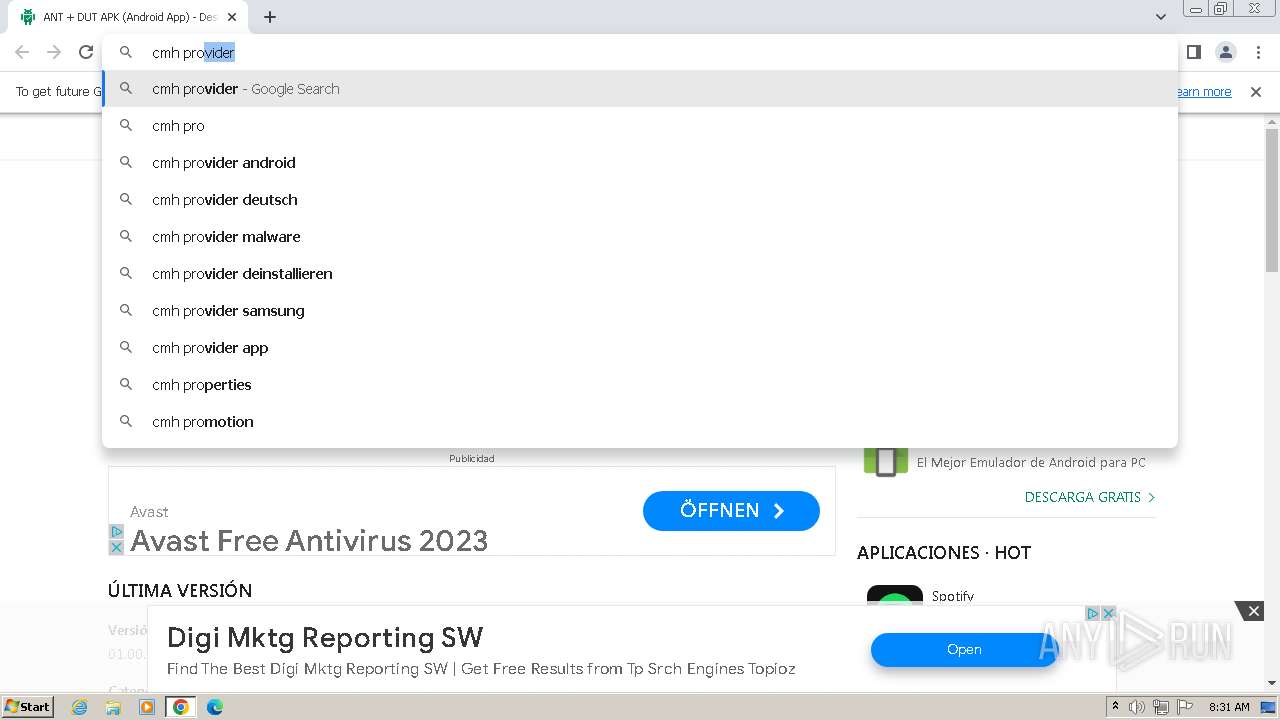Screen dimensions: 1280x720
Task: Click the Spotify app icon
Action: (895, 596)
